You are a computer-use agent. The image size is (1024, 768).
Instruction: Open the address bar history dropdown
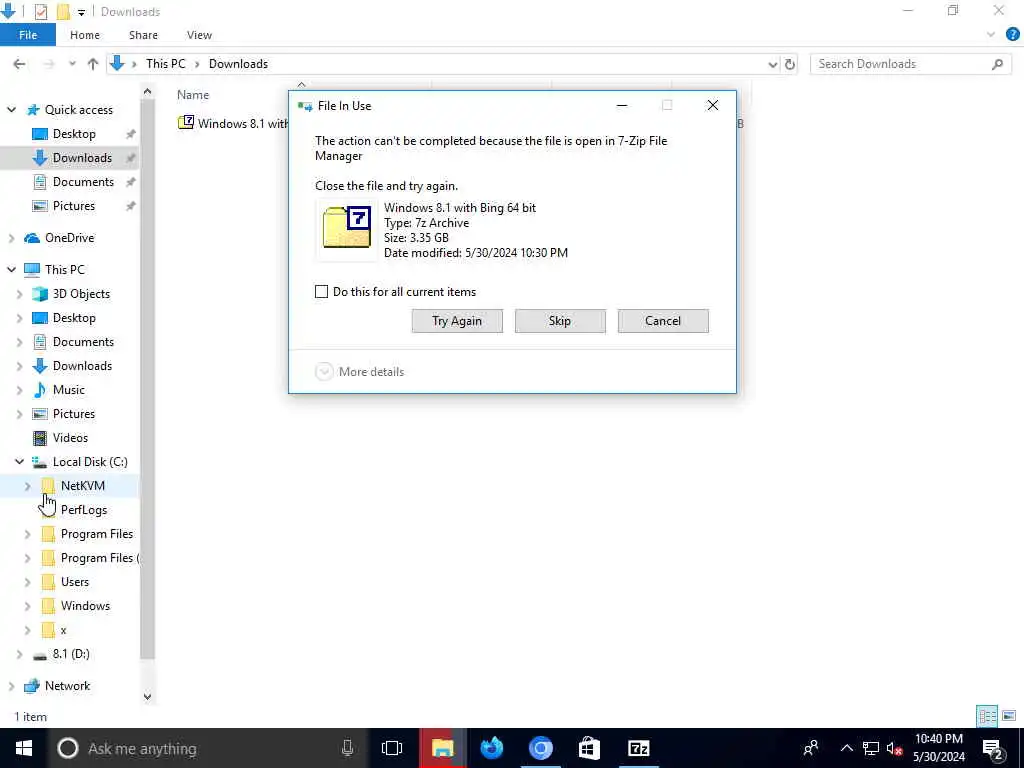773,64
